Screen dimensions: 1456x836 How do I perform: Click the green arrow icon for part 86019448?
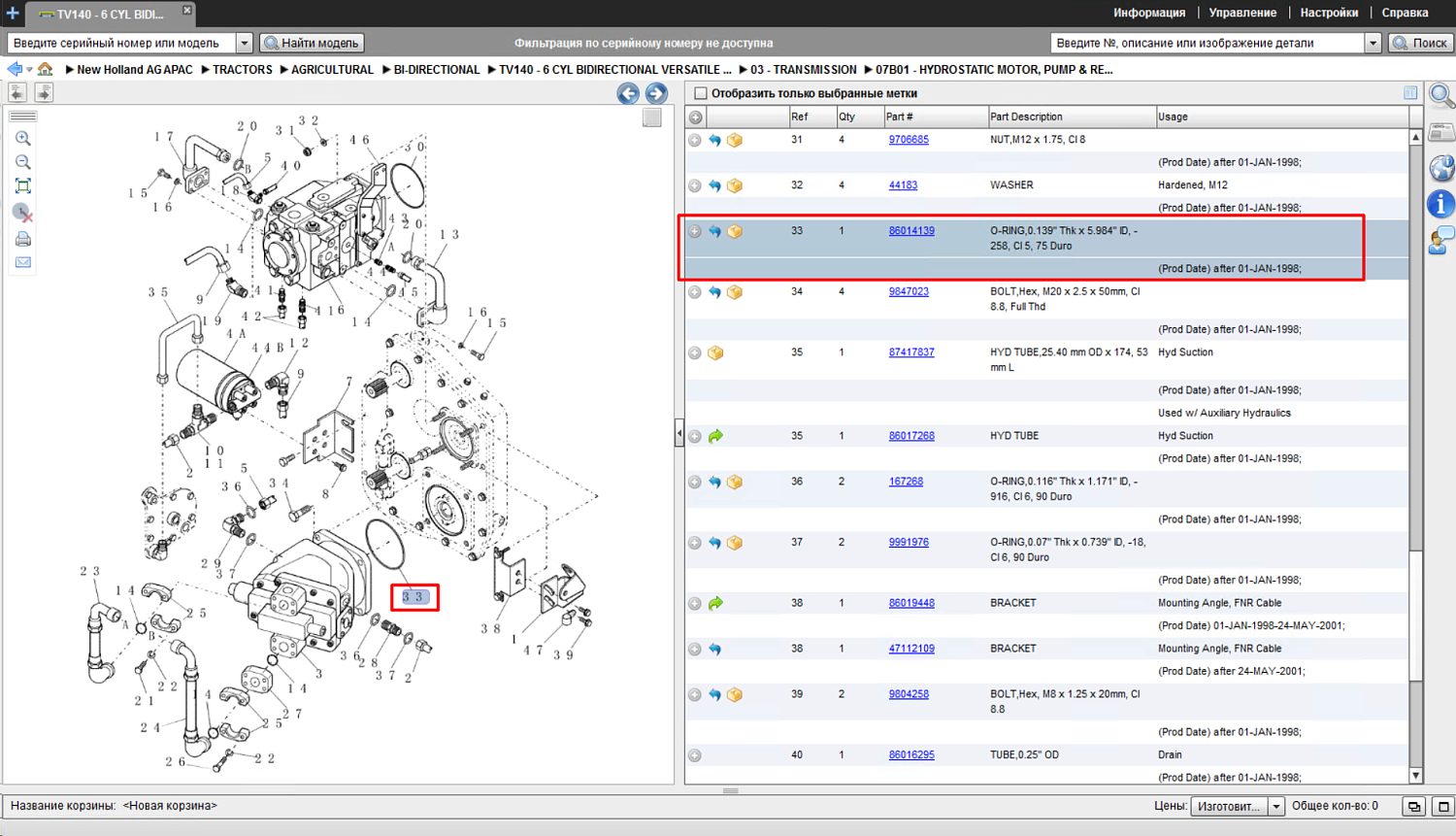point(715,604)
